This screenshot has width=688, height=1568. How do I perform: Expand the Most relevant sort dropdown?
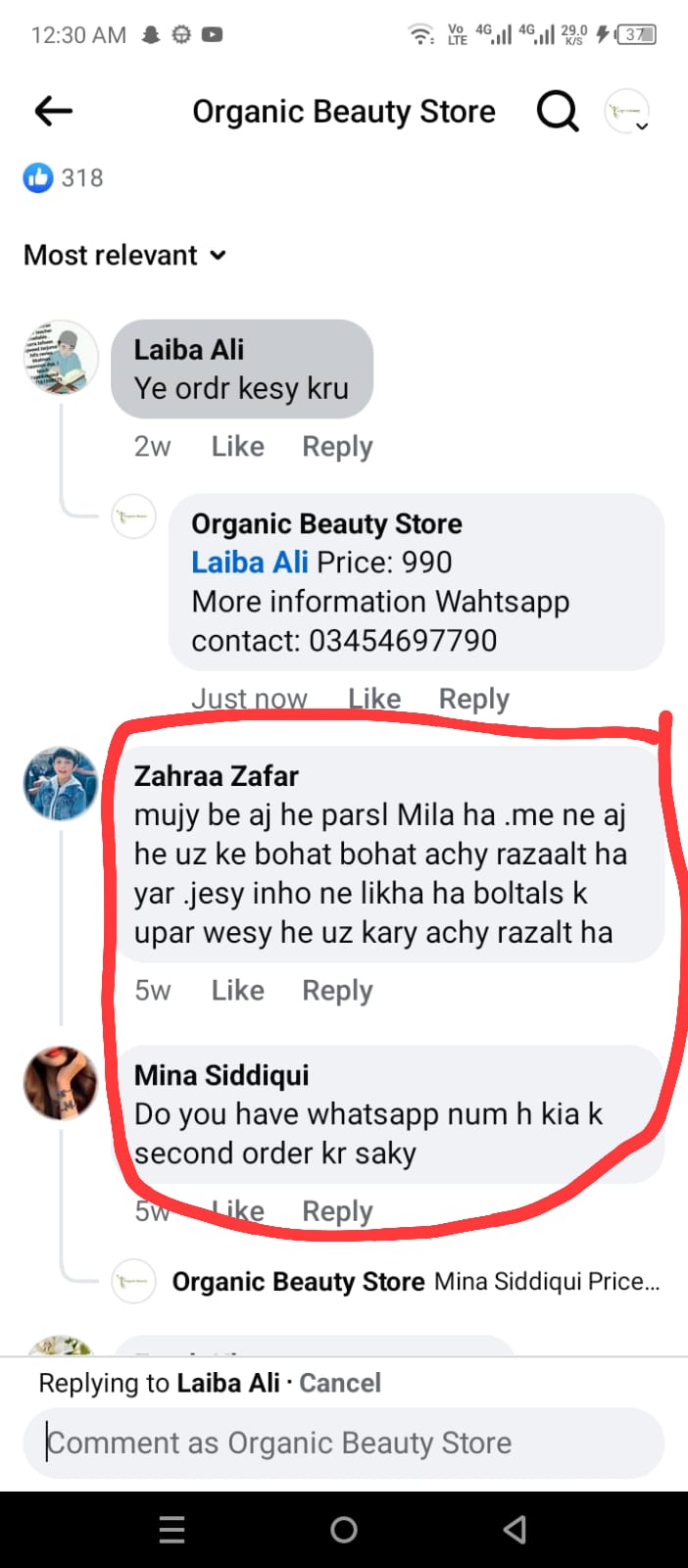point(124,256)
